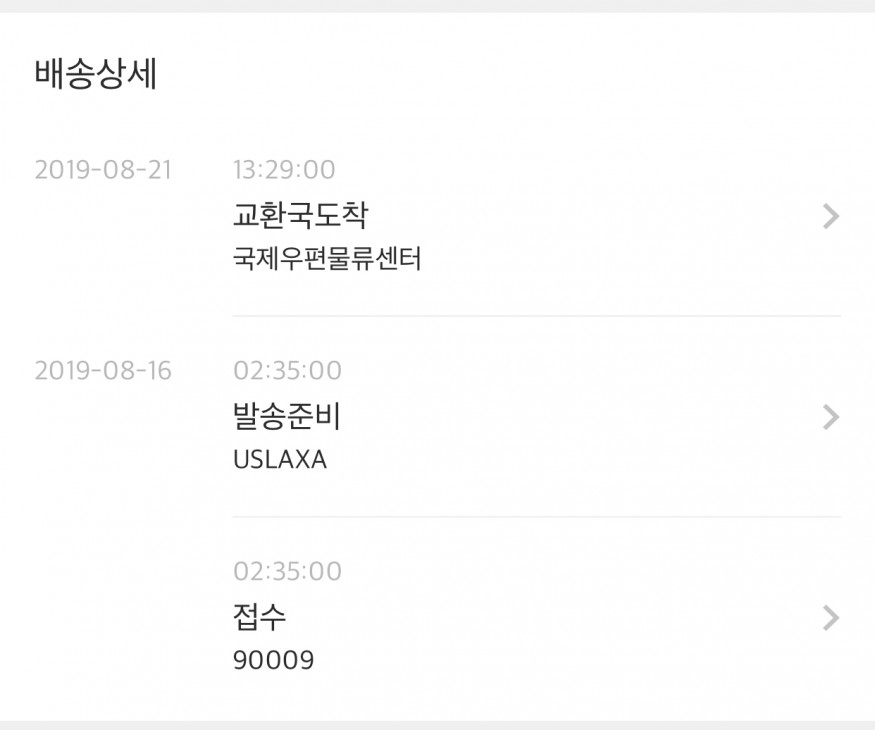Open the 발송준비 details arrow

tap(830, 417)
